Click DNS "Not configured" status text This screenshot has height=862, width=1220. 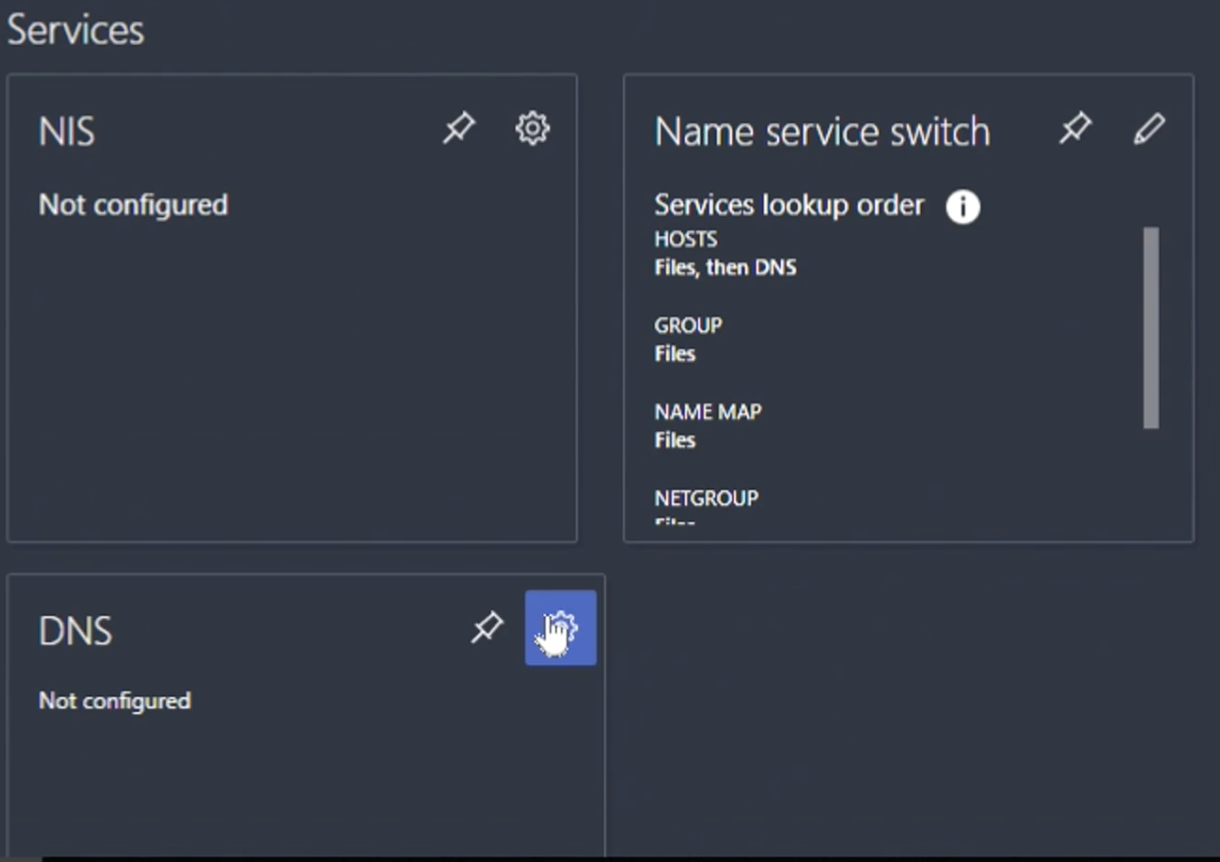click(x=114, y=701)
